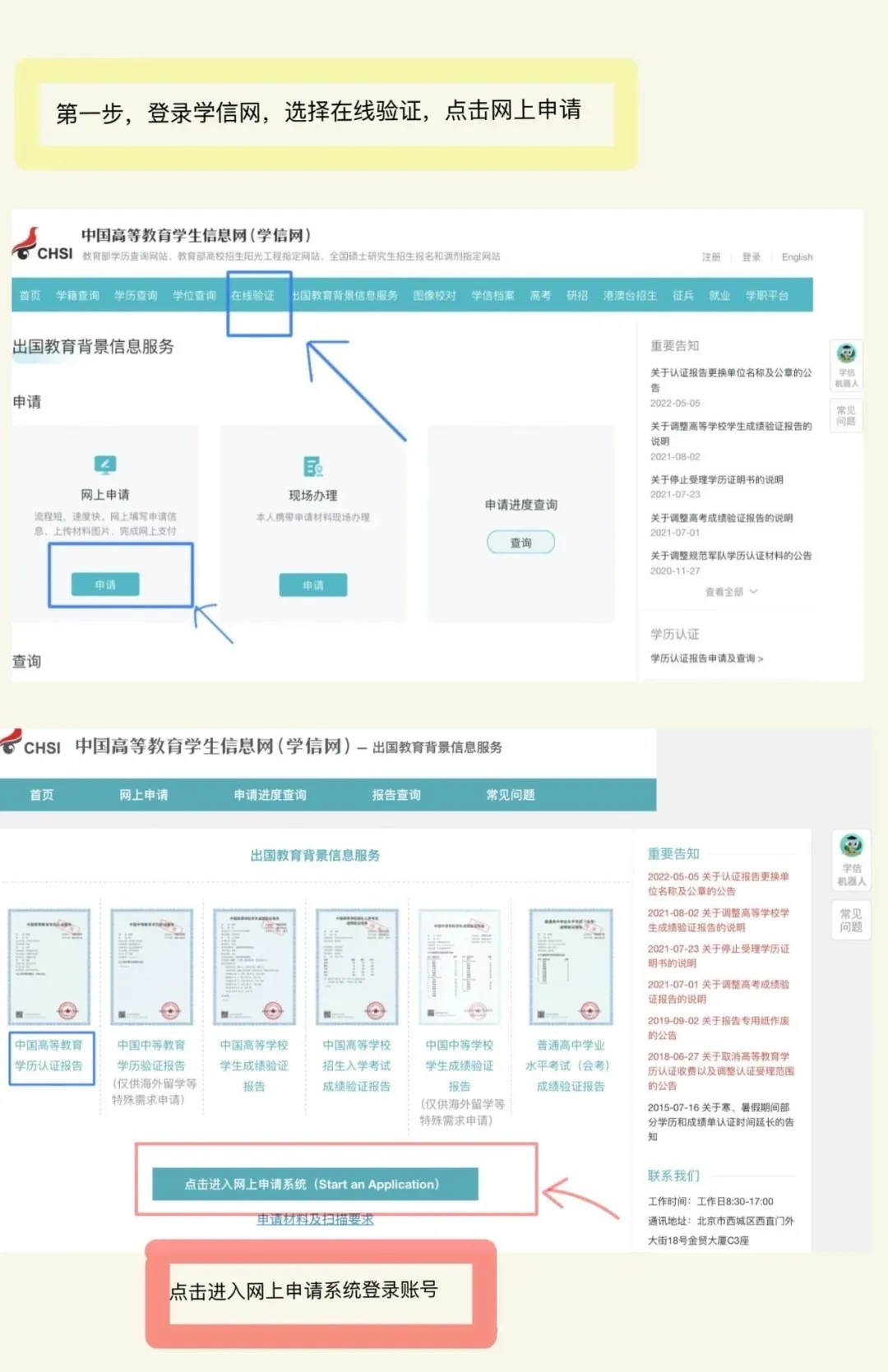Open 学历认证报告申请及查询 > link
This screenshot has width=888, height=1372.
click(x=706, y=658)
